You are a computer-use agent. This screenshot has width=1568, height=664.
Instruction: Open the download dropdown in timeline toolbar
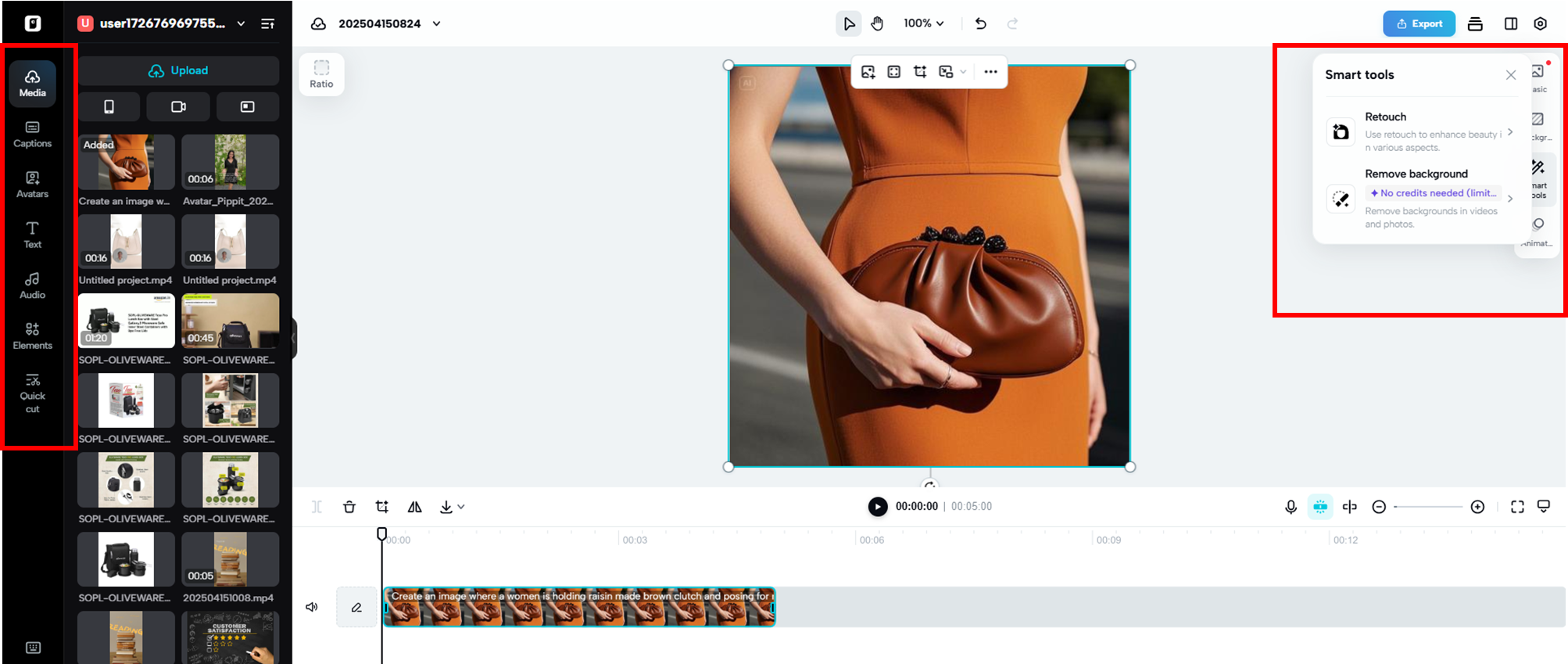[x=452, y=507]
